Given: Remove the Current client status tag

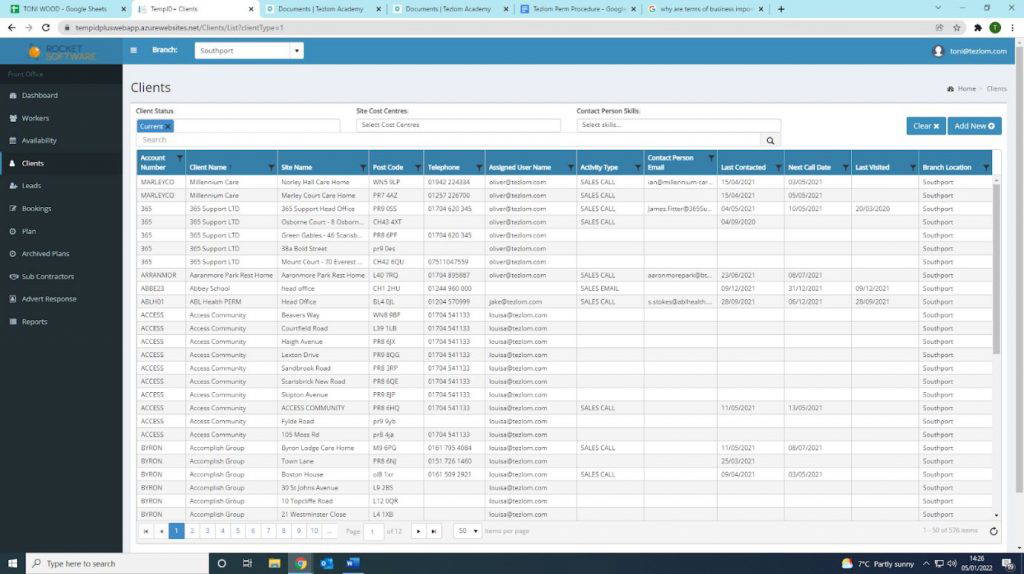Looking at the screenshot, I should coord(168,126).
